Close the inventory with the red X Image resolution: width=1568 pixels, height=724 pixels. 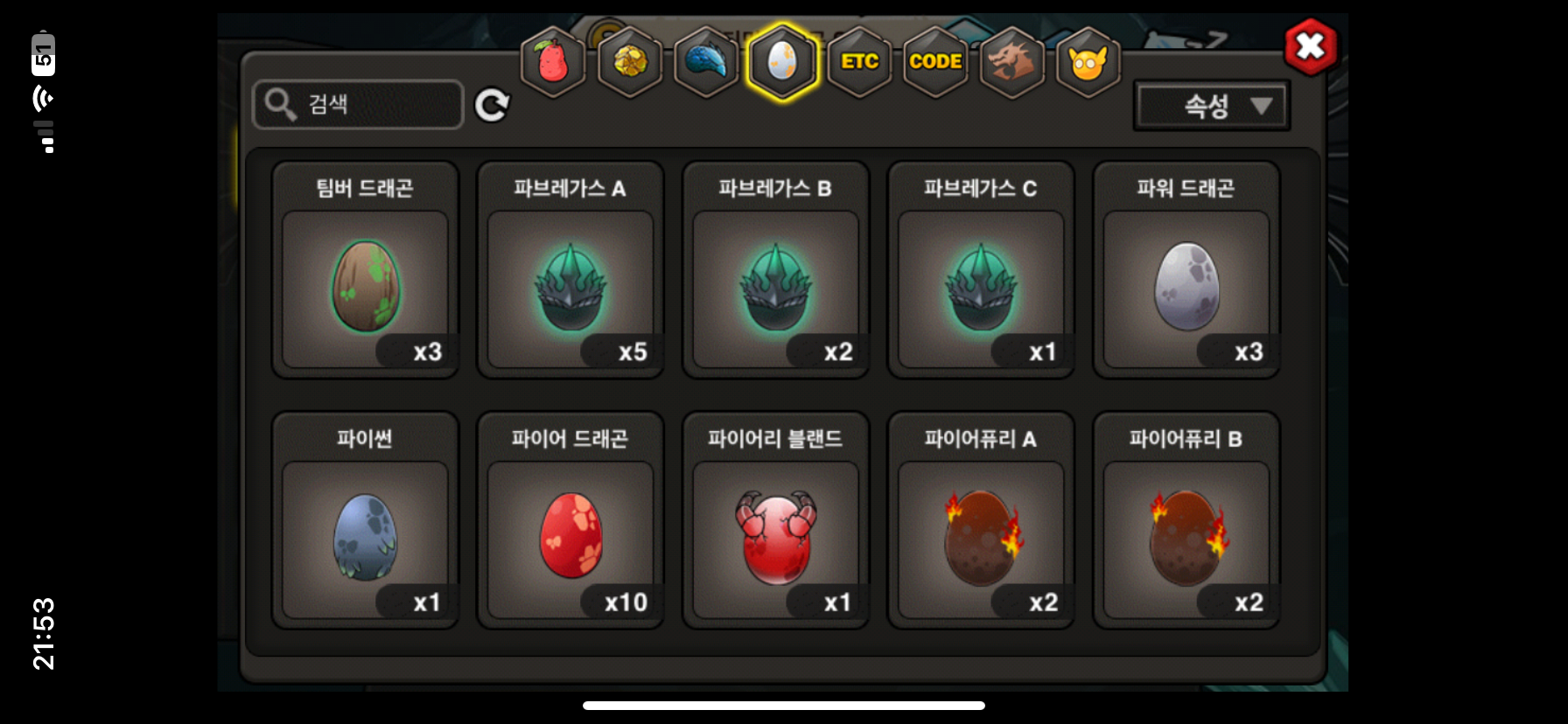[x=1311, y=46]
